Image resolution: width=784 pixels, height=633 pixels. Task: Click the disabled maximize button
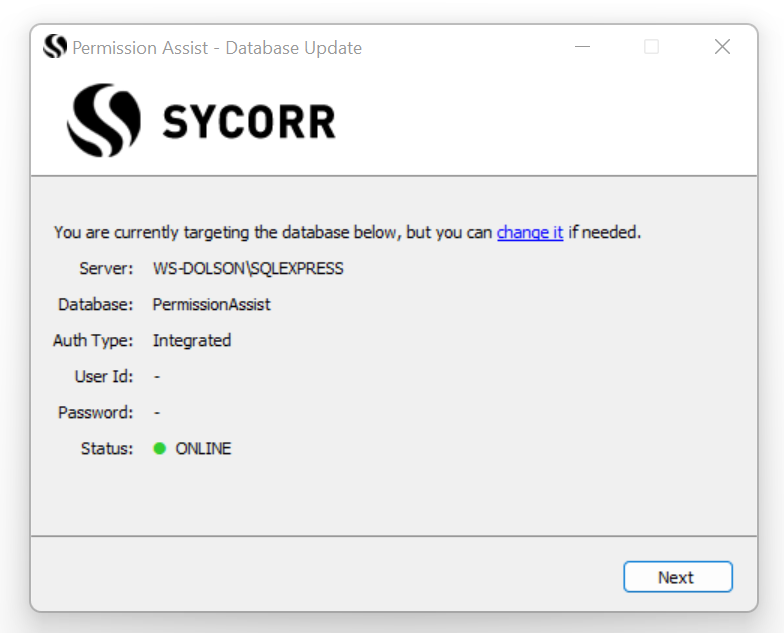pos(651,47)
